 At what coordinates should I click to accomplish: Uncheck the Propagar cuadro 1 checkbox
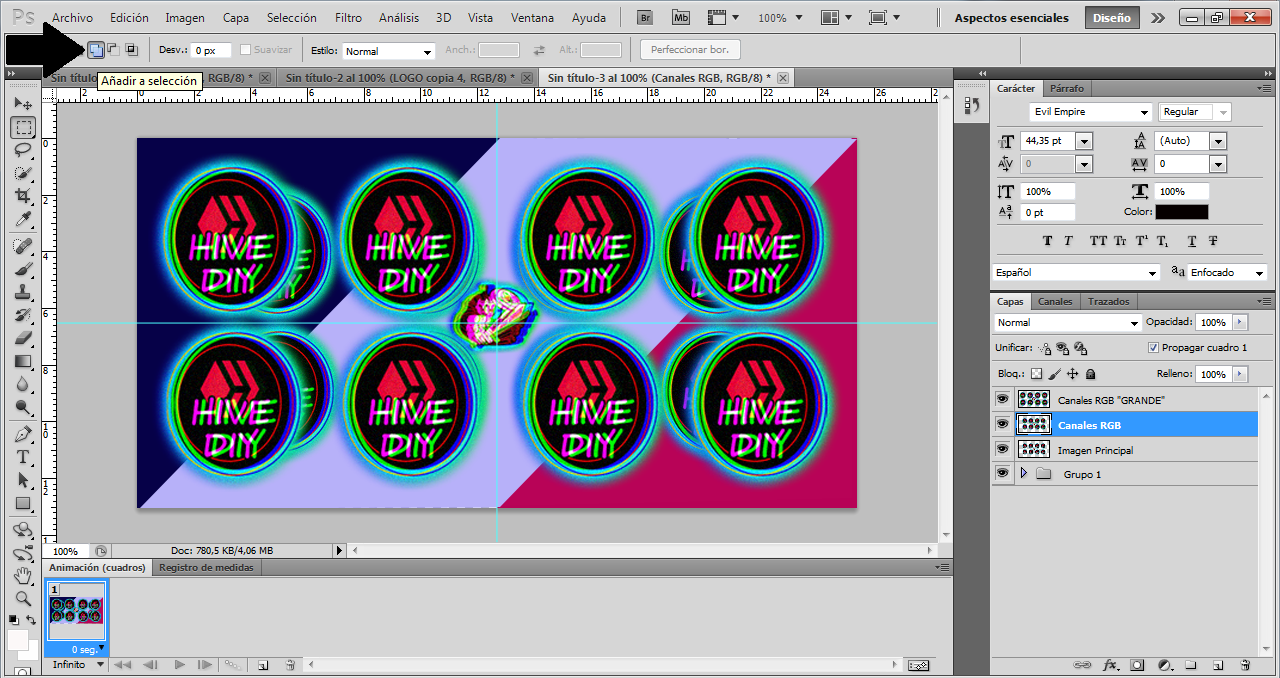[1154, 348]
